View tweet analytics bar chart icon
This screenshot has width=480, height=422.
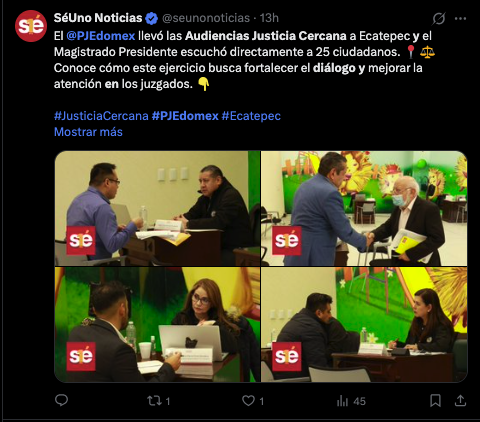(x=342, y=401)
